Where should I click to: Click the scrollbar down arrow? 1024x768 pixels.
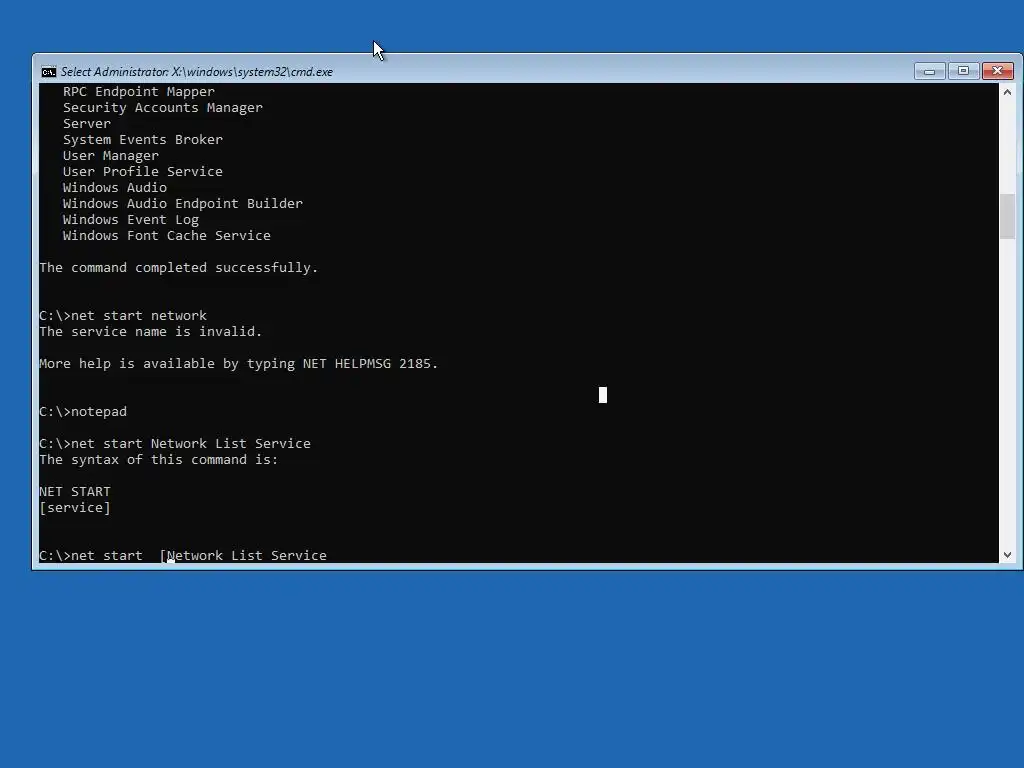point(1007,554)
